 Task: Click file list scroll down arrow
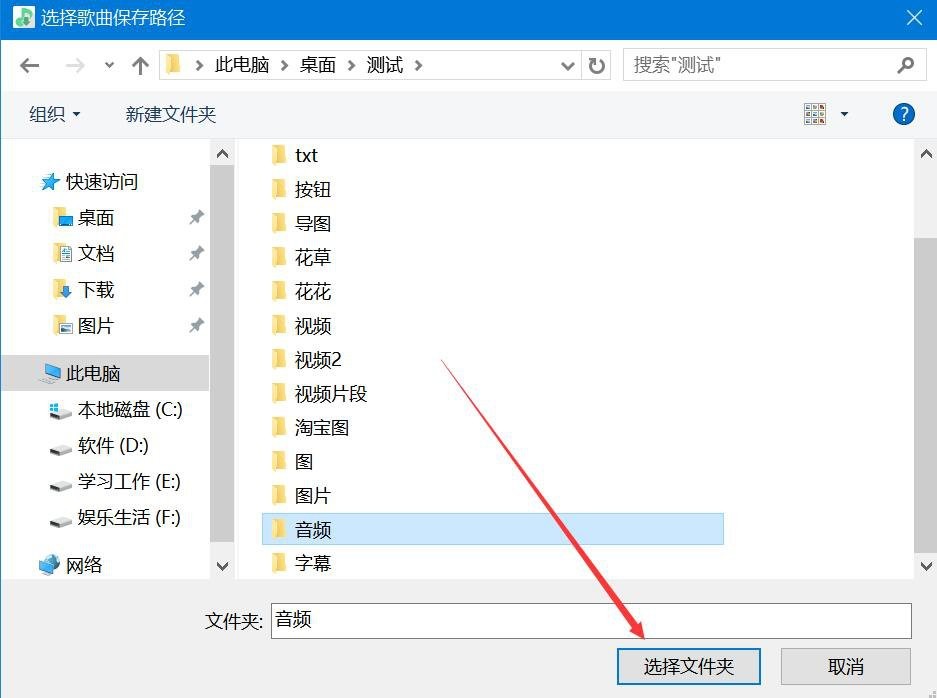click(x=926, y=566)
